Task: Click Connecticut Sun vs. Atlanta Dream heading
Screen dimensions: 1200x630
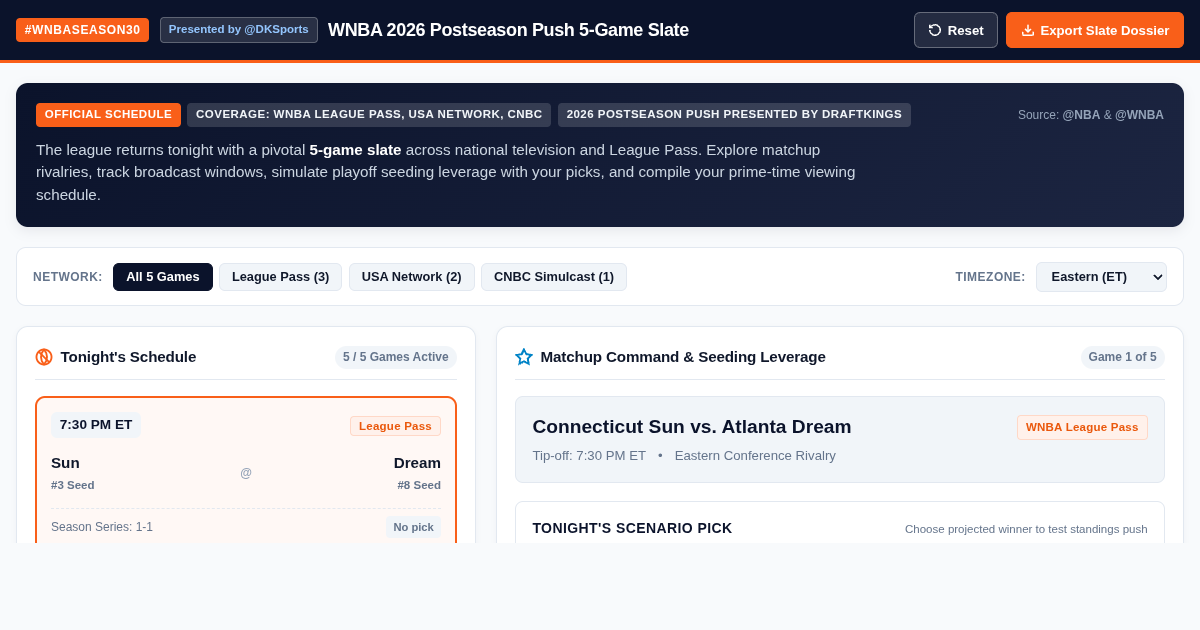Action: pos(692,427)
